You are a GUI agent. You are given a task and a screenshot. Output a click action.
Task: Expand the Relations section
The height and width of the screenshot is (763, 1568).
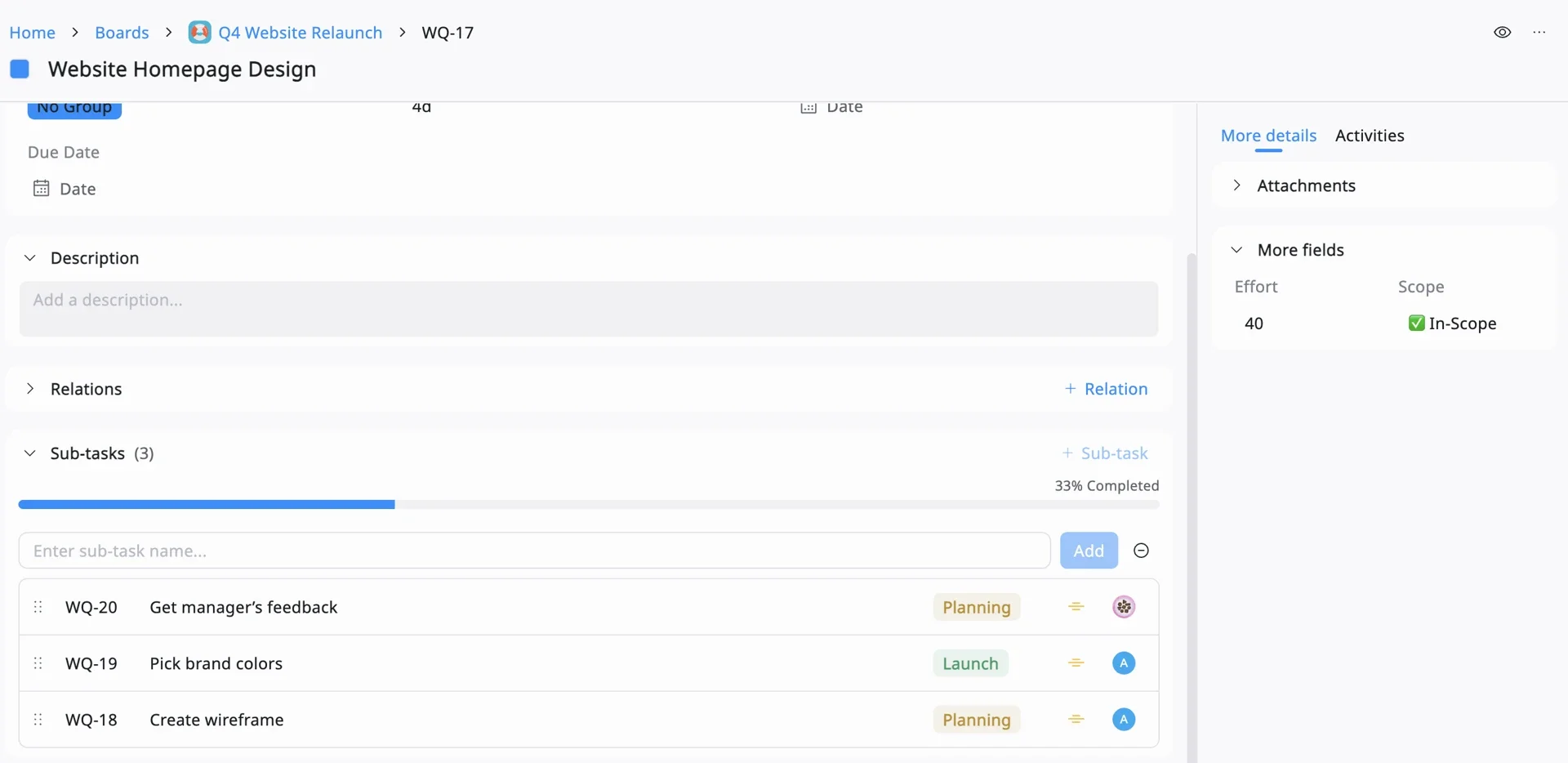pos(30,389)
